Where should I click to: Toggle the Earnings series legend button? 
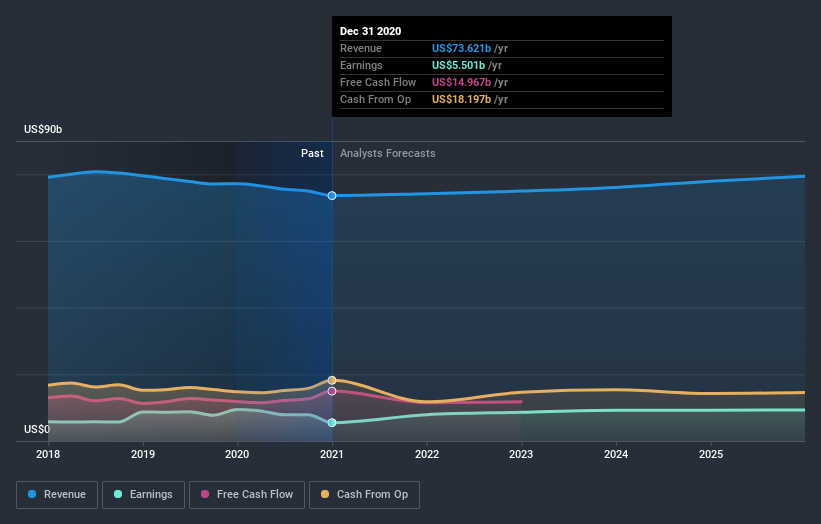point(143,495)
